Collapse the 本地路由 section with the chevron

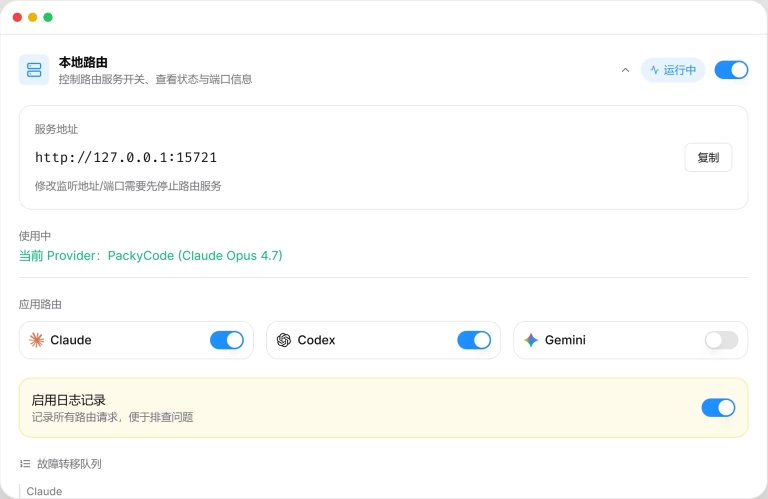[x=625, y=70]
